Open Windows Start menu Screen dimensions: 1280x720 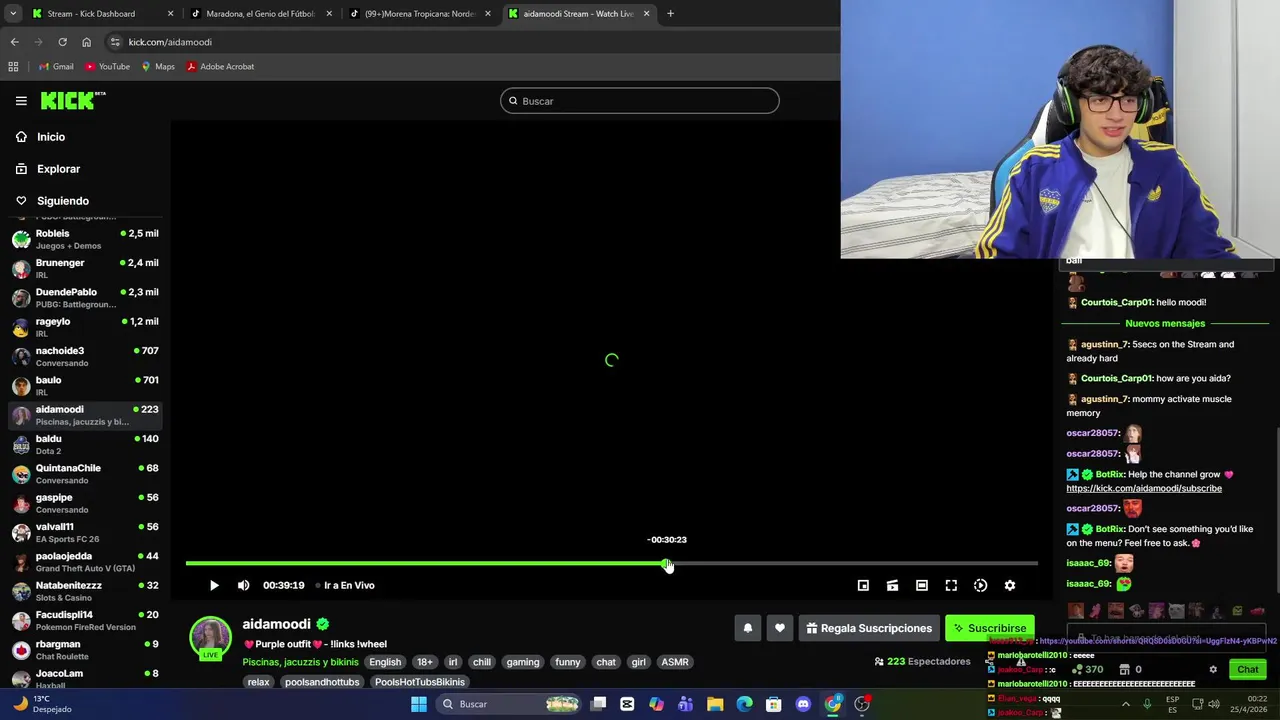click(419, 704)
